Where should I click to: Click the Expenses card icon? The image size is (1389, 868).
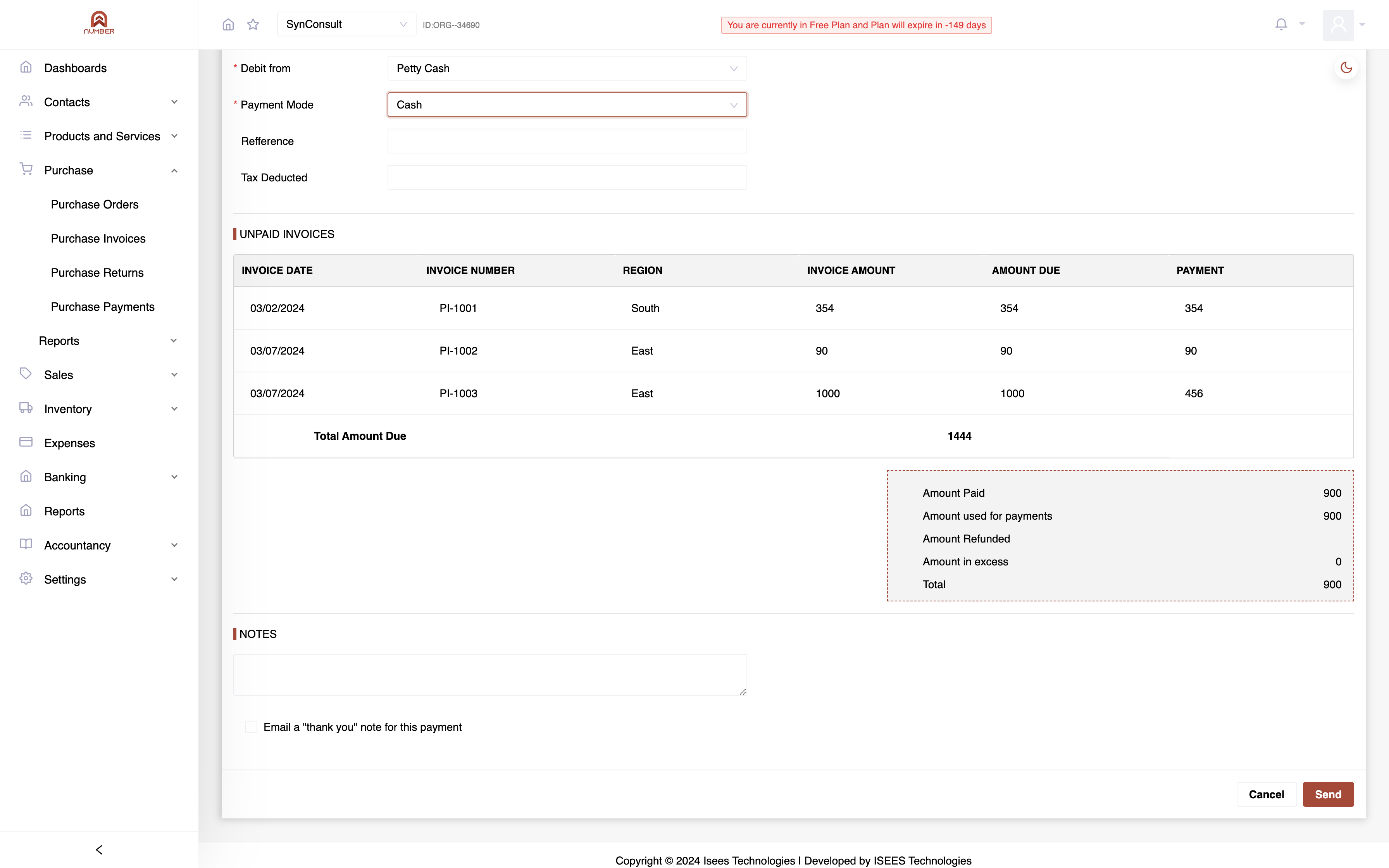26,442
